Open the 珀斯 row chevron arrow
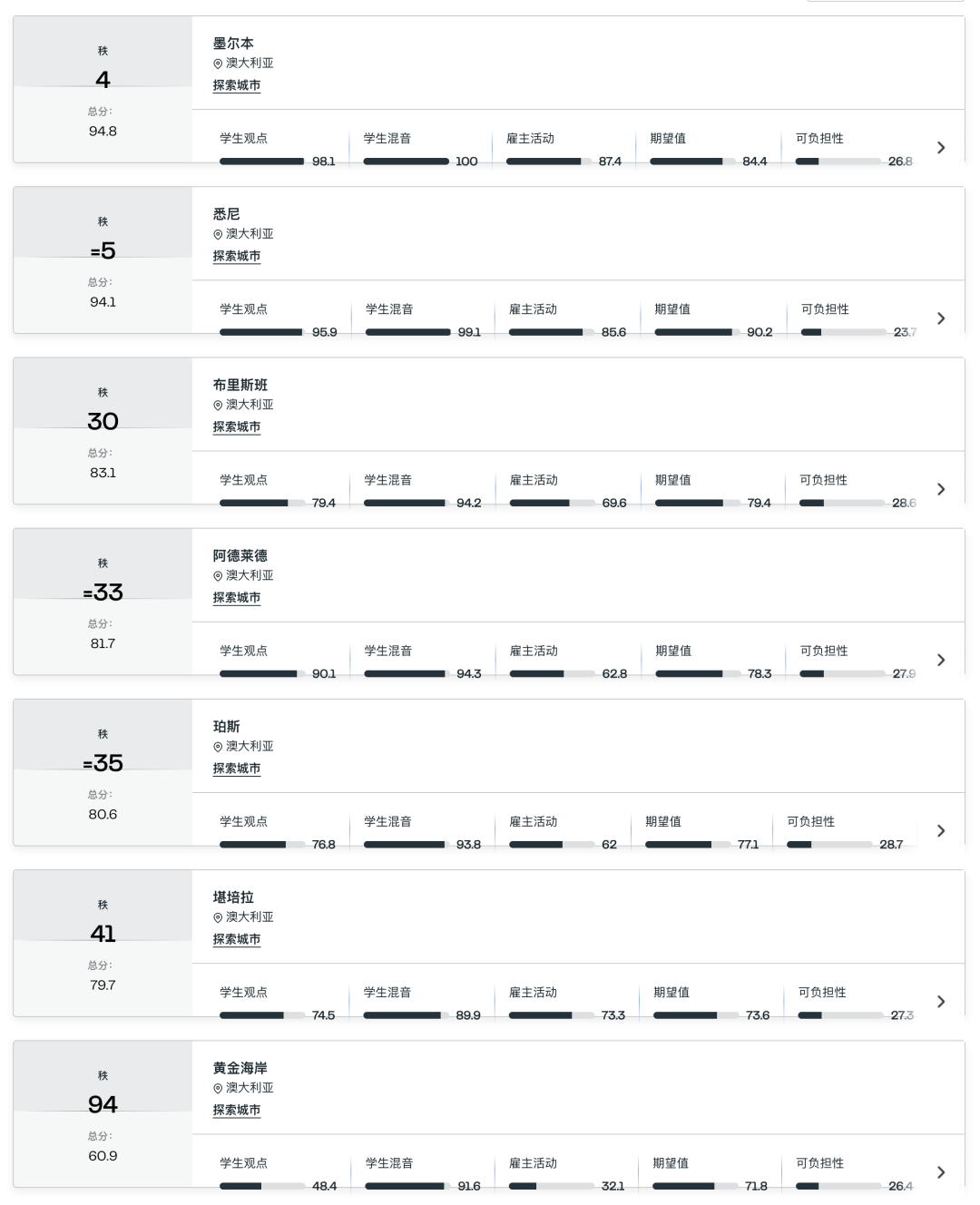 941,831
